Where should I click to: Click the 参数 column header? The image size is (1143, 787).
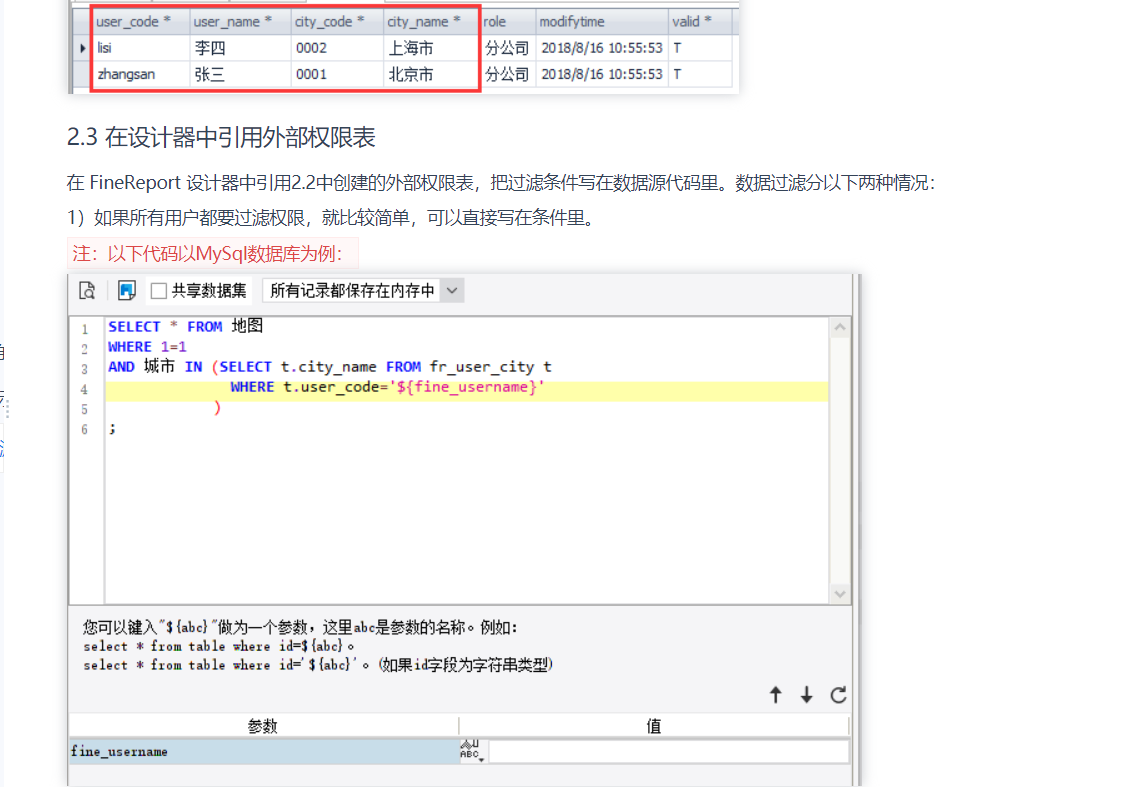(x=262, y=726)
